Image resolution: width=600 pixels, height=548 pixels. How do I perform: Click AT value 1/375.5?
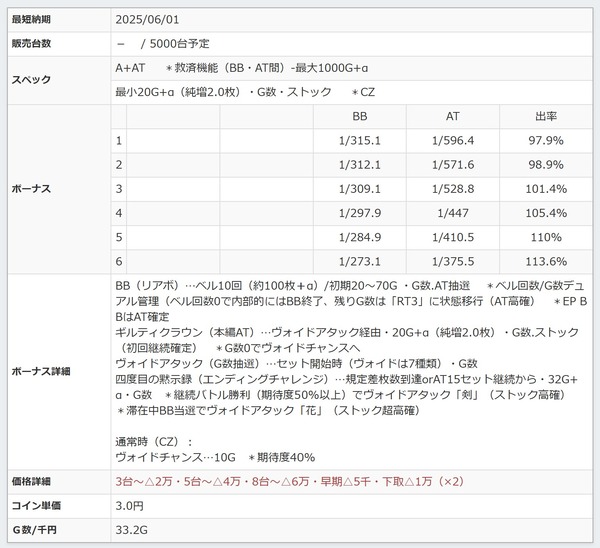click(453, 262)
